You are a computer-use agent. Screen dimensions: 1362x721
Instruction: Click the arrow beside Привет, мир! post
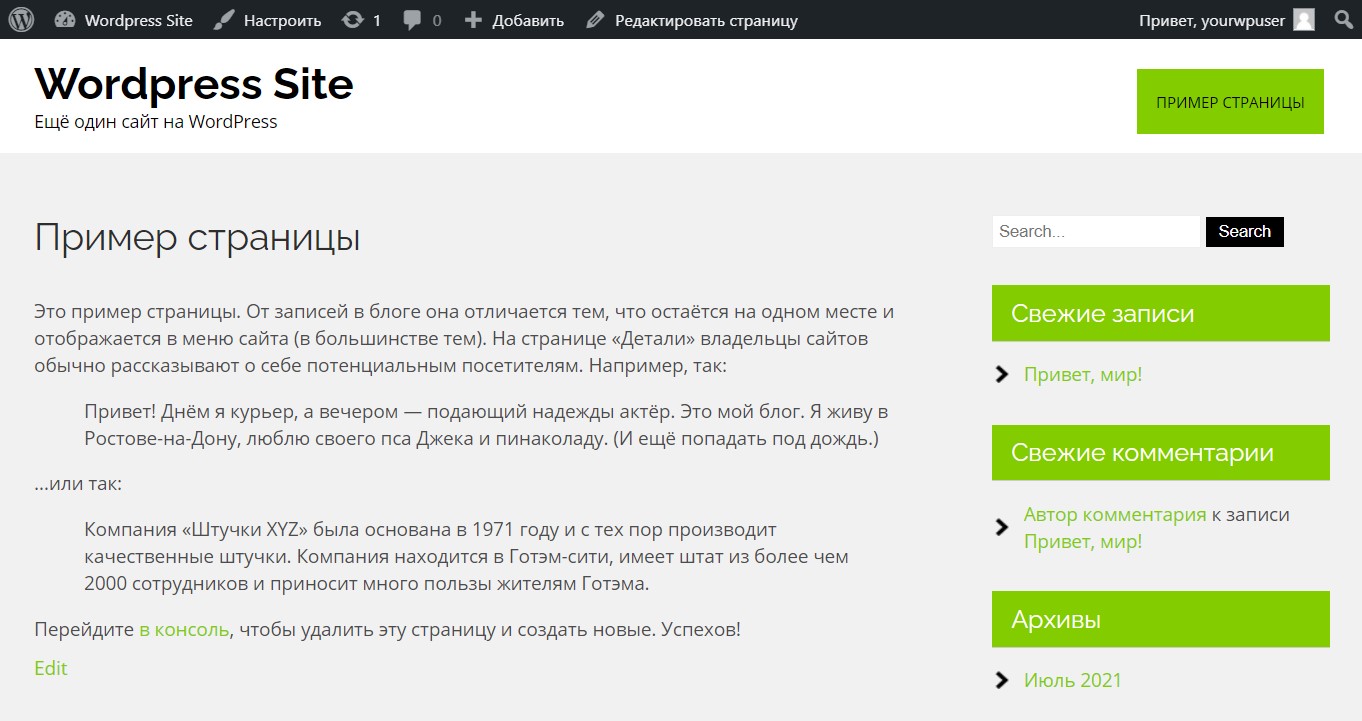click(1001, 374)
